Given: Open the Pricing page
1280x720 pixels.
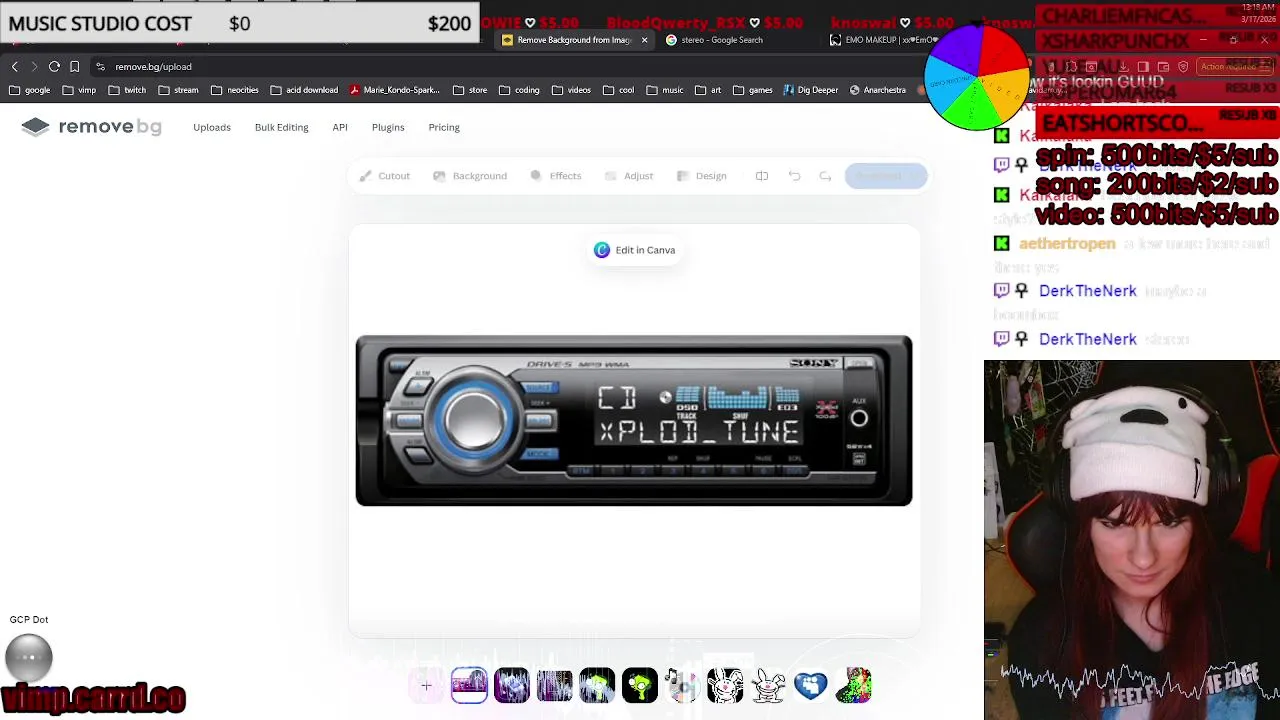Looking at the screenshot, I should pyautogui.click(x=444, y=128).
